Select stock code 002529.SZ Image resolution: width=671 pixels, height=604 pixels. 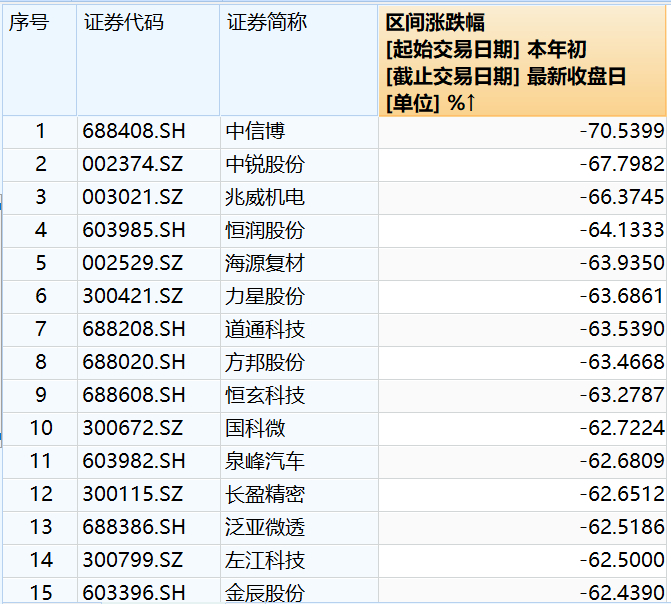133,263
